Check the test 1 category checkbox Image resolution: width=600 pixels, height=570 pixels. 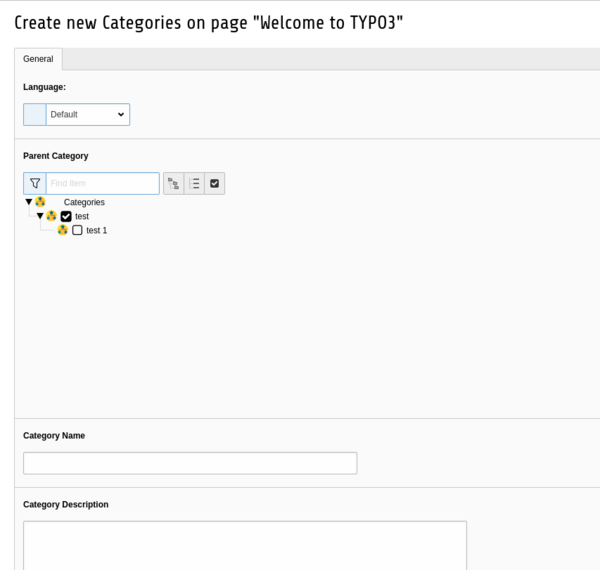click(78, 230)
